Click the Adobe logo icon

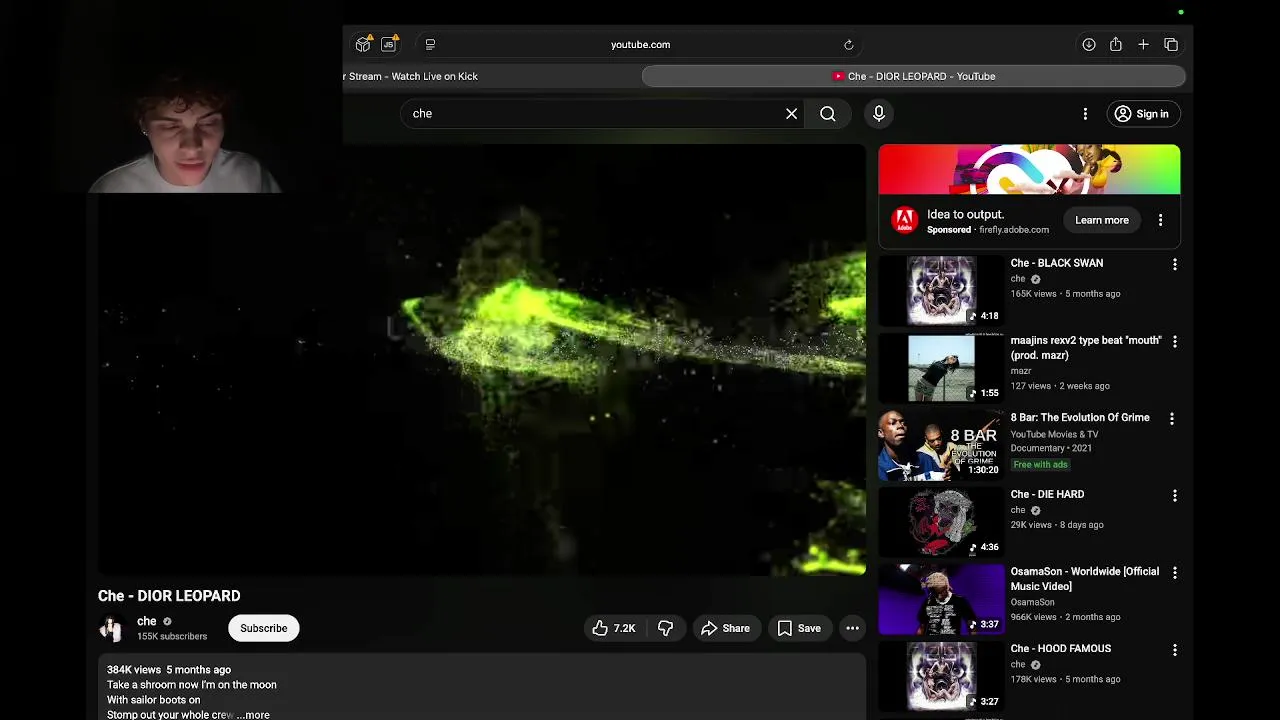pyautogui.click(x=904, y=220)
